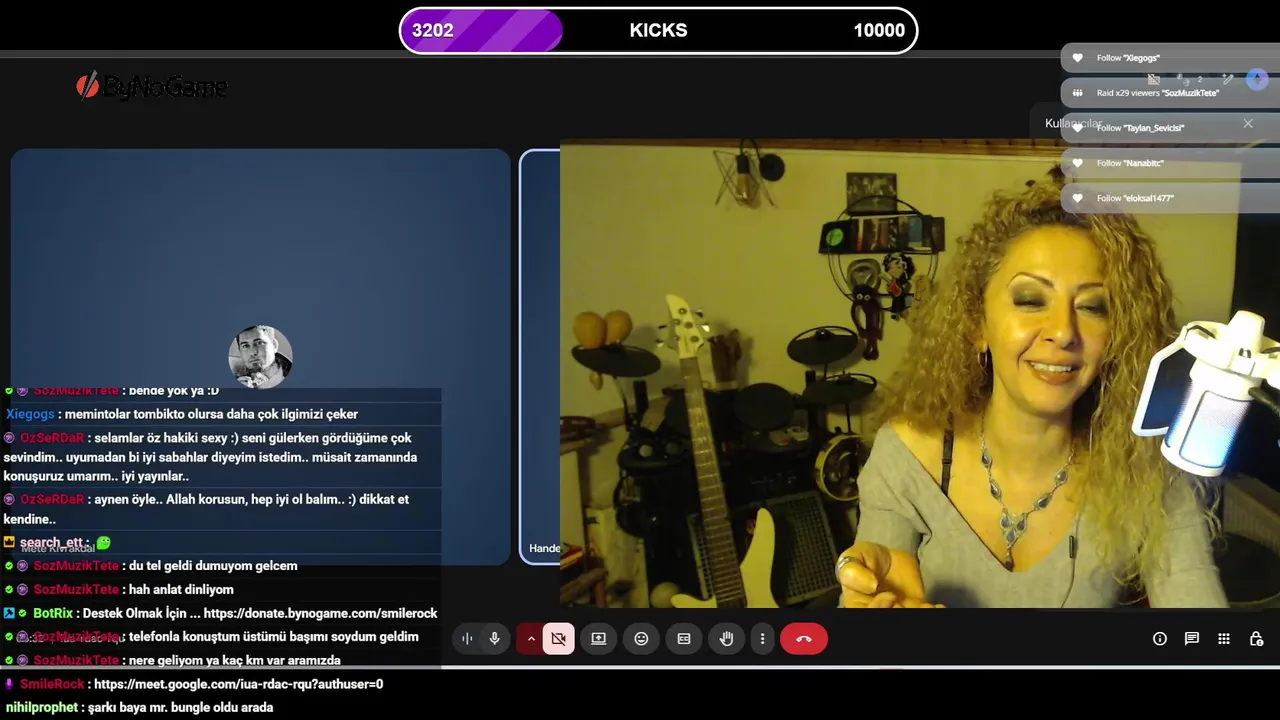Open the activities grid icon
1280x720 pixels.
tap(1224, 639)
